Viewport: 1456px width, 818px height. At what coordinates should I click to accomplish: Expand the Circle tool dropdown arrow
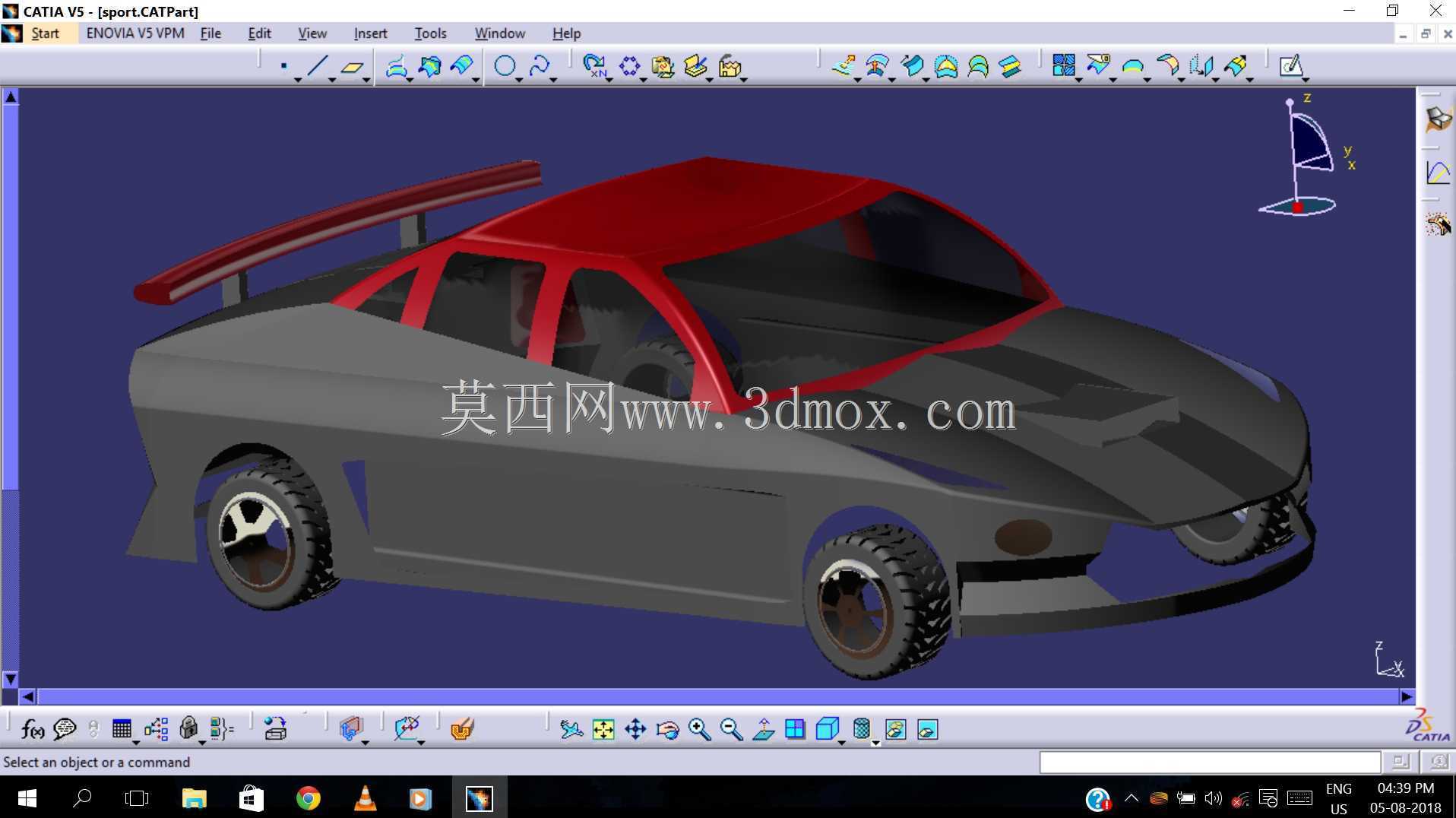(519, 80)
